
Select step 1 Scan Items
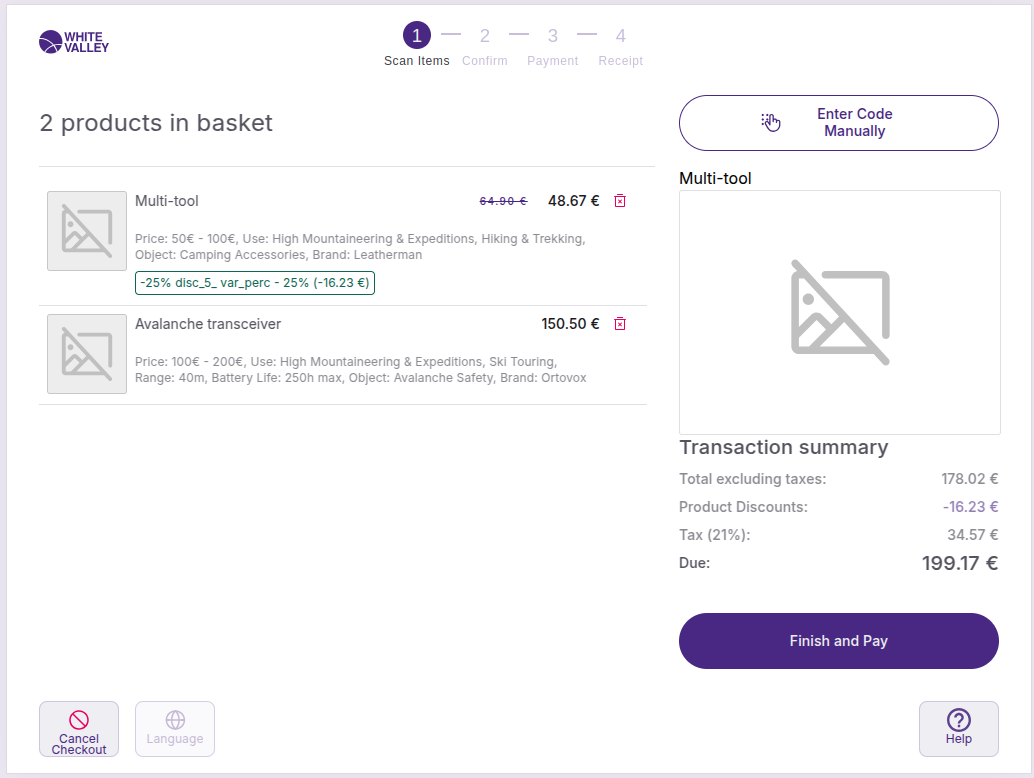coord(417,37)
